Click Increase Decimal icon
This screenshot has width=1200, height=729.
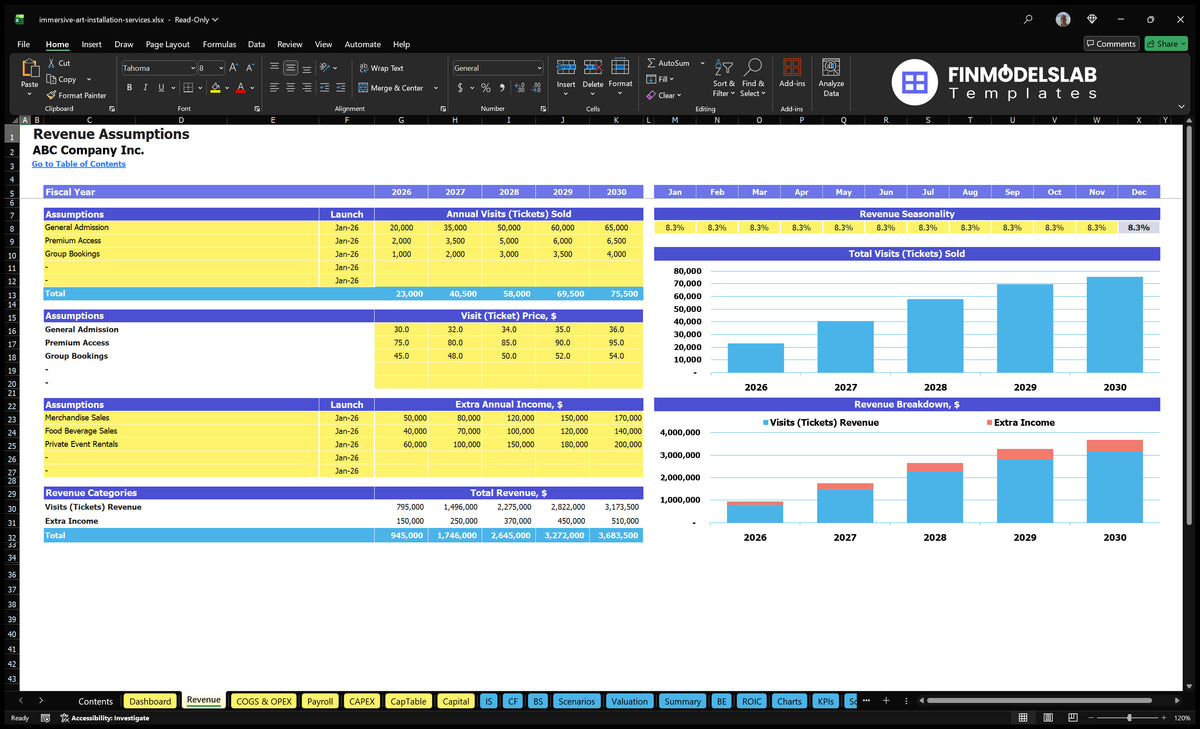click(519, 88)
